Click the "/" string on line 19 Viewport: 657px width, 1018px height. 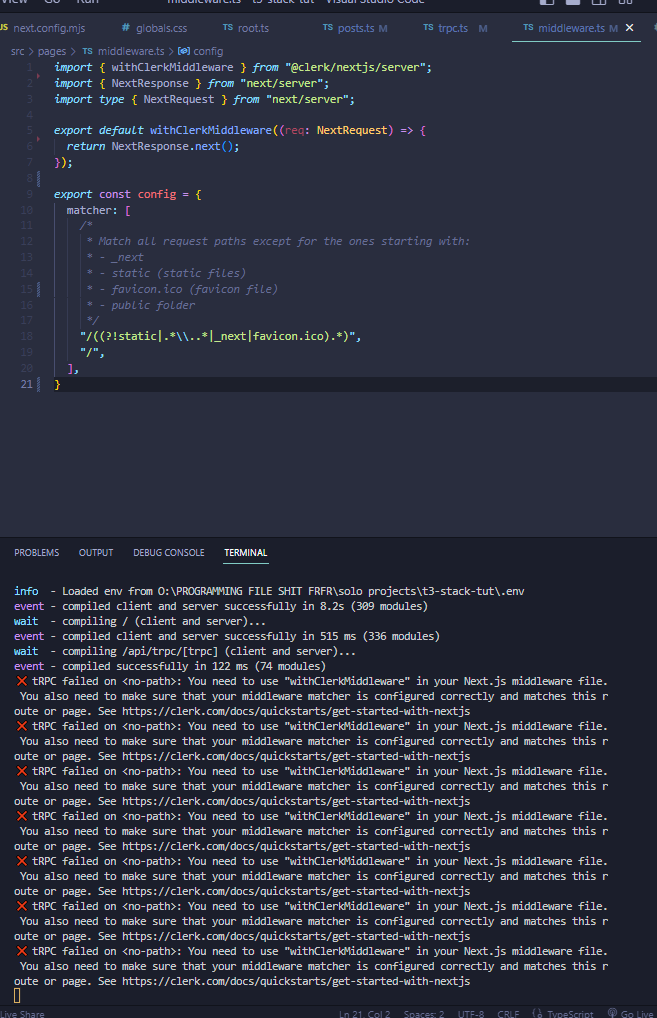[89, 353]
